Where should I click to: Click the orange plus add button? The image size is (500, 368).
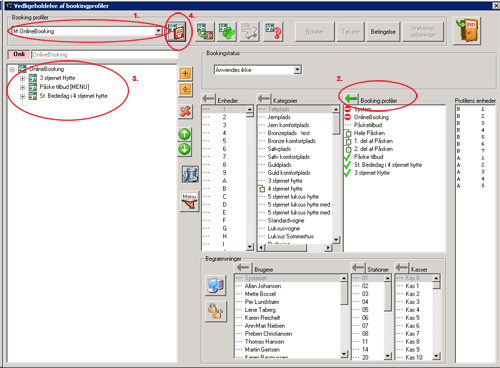click(x=185, y=73)
